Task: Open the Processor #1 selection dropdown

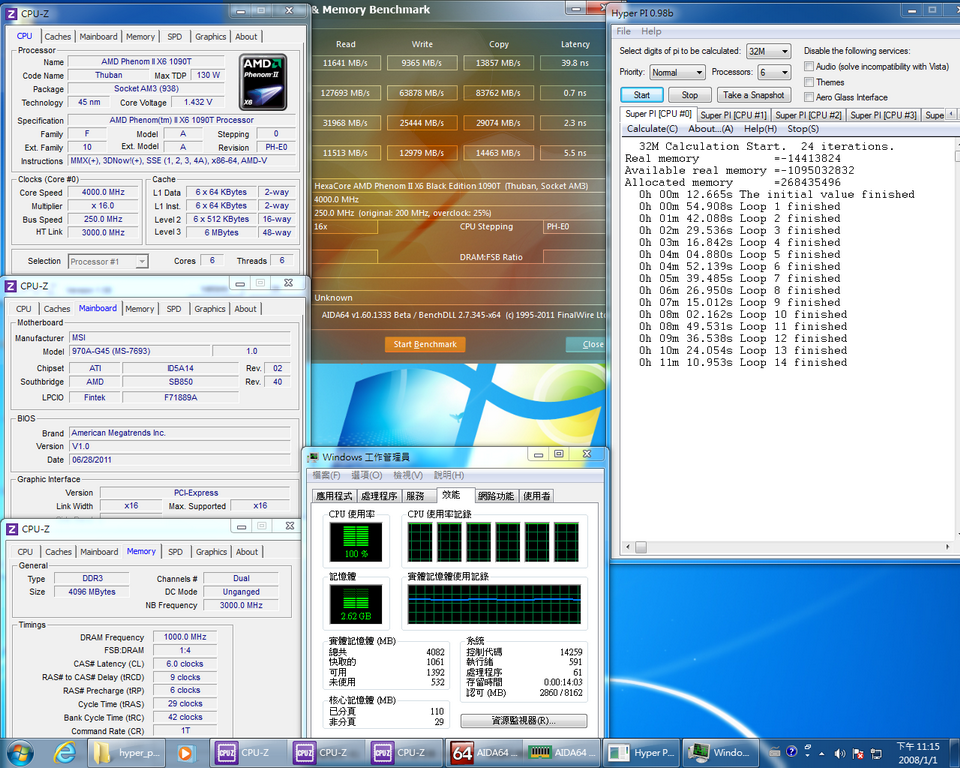Action: pos(108,262)
